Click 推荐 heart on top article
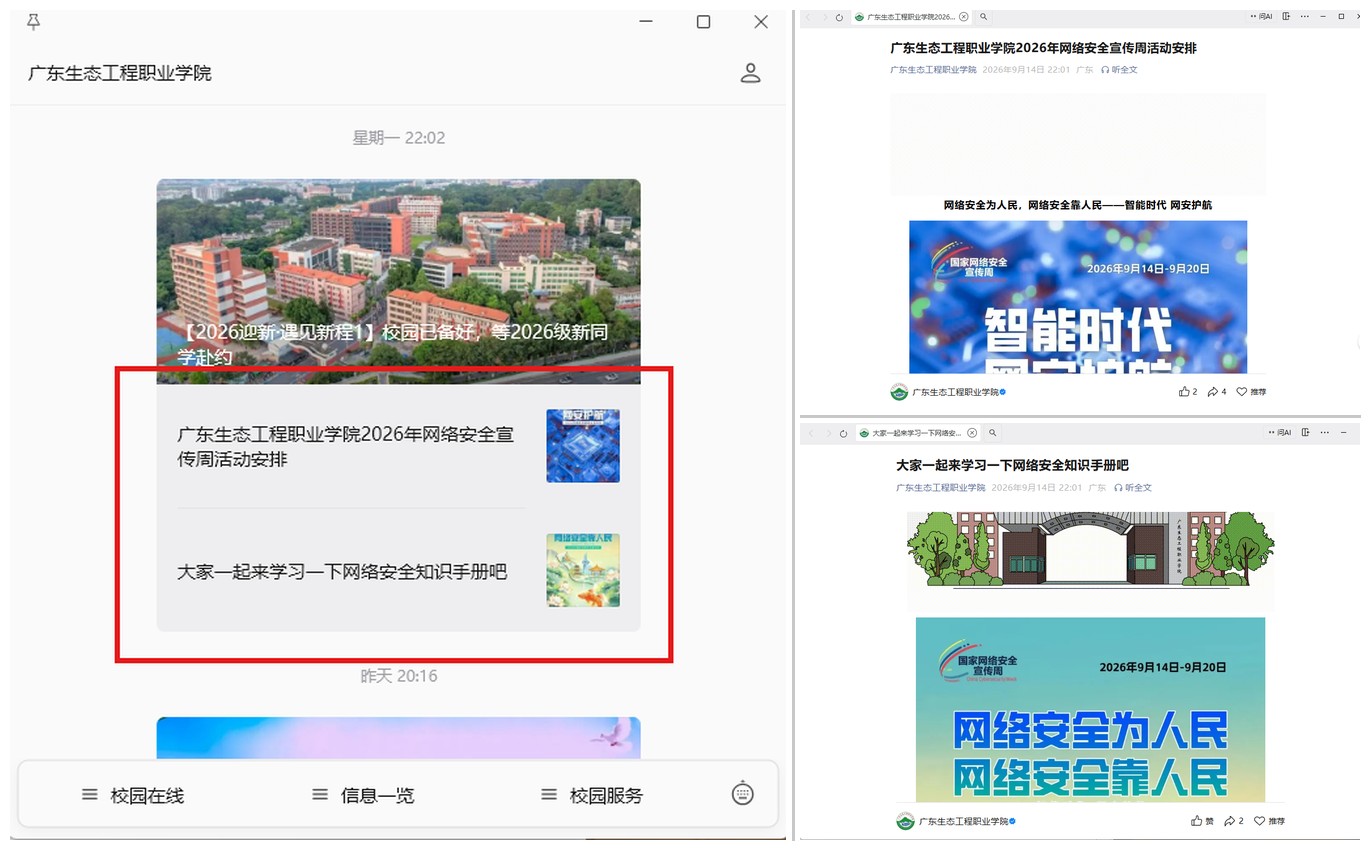The width and height of the screenshot is (1370, 850). click(1251, 392)
